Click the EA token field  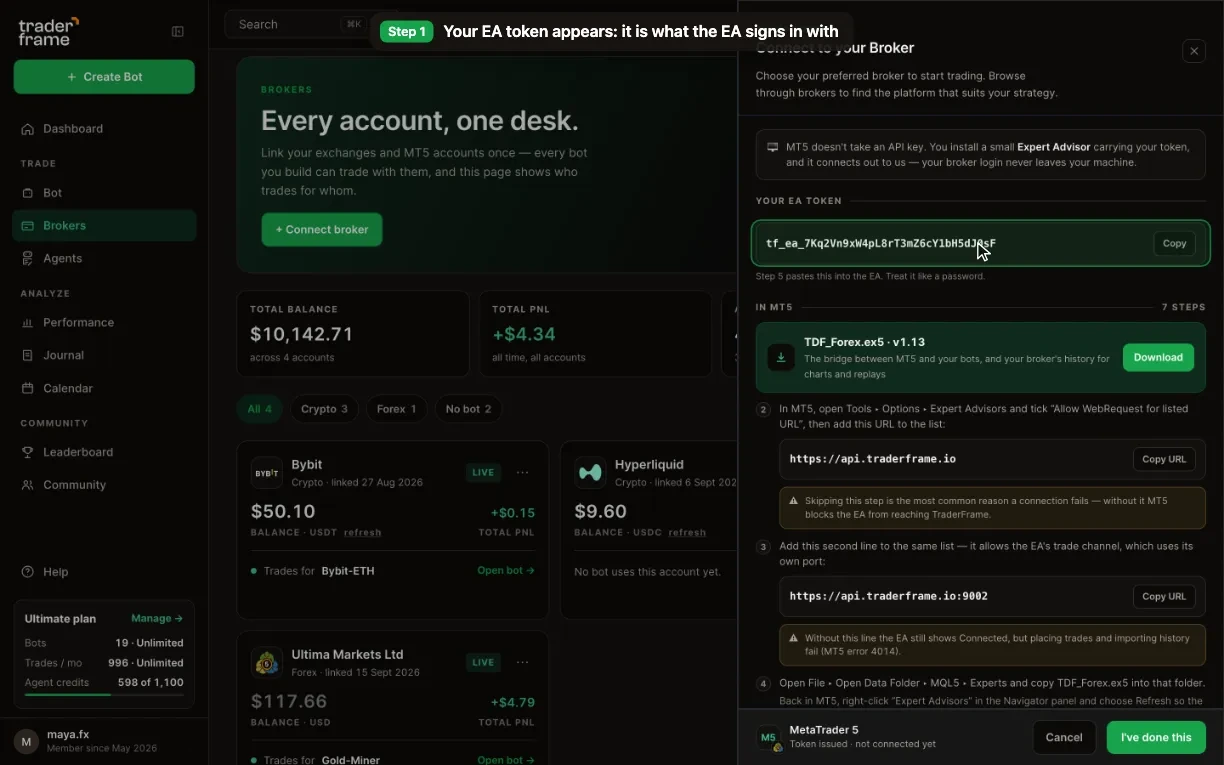coord(981,243)
